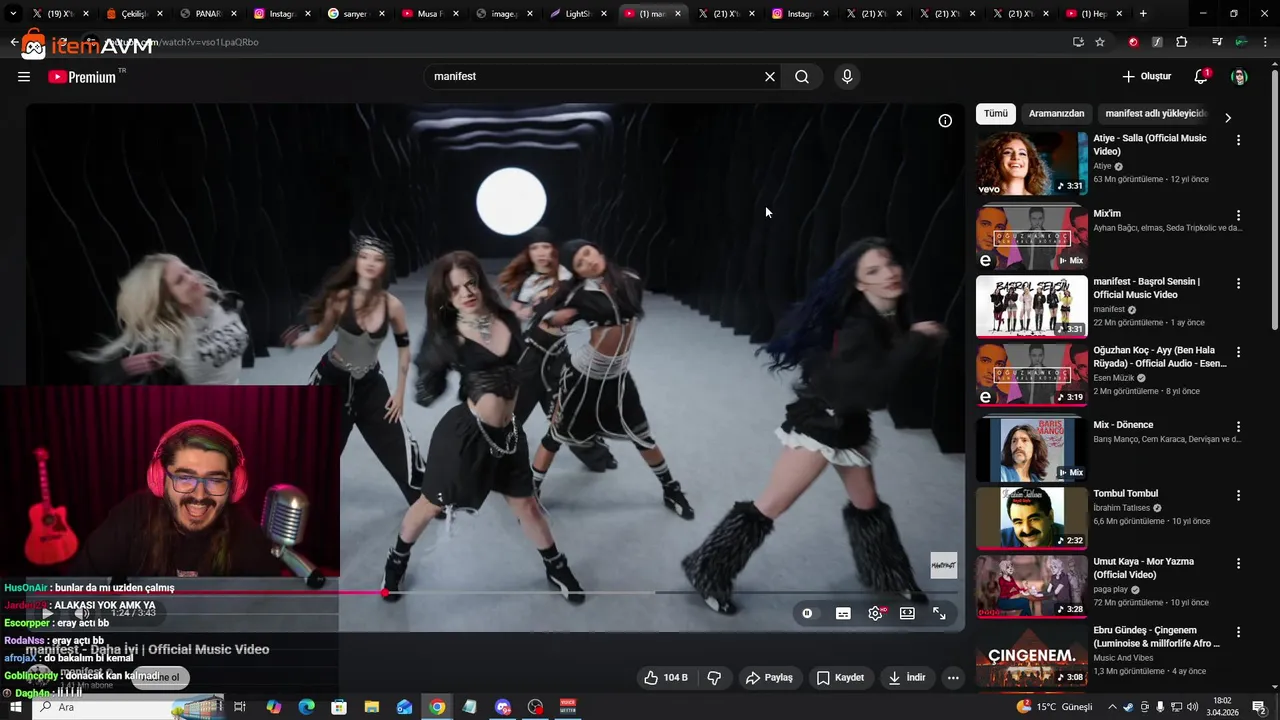Open the notifications bell

1201,77
